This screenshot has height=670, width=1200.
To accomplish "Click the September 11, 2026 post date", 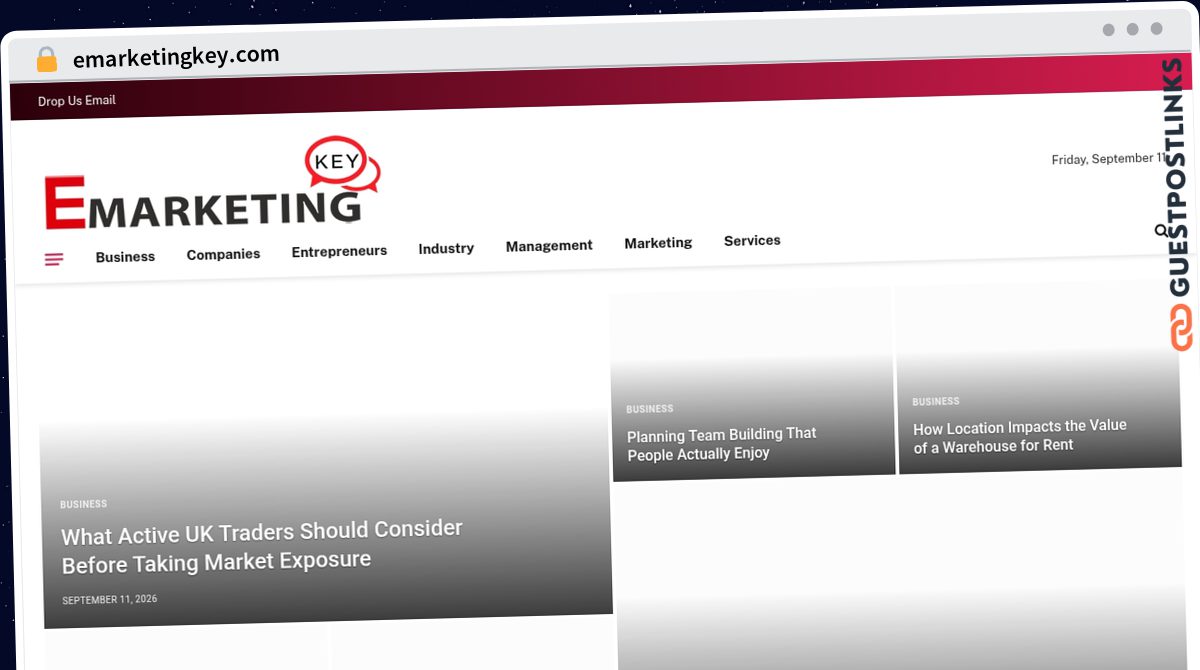I will [x=110, y=600].
